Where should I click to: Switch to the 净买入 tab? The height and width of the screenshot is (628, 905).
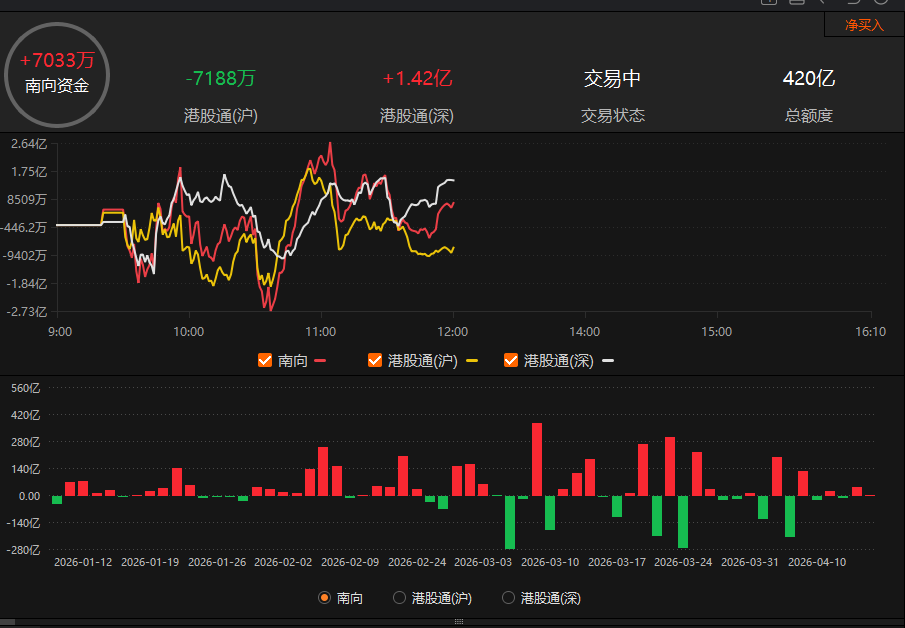pos(864,25)
